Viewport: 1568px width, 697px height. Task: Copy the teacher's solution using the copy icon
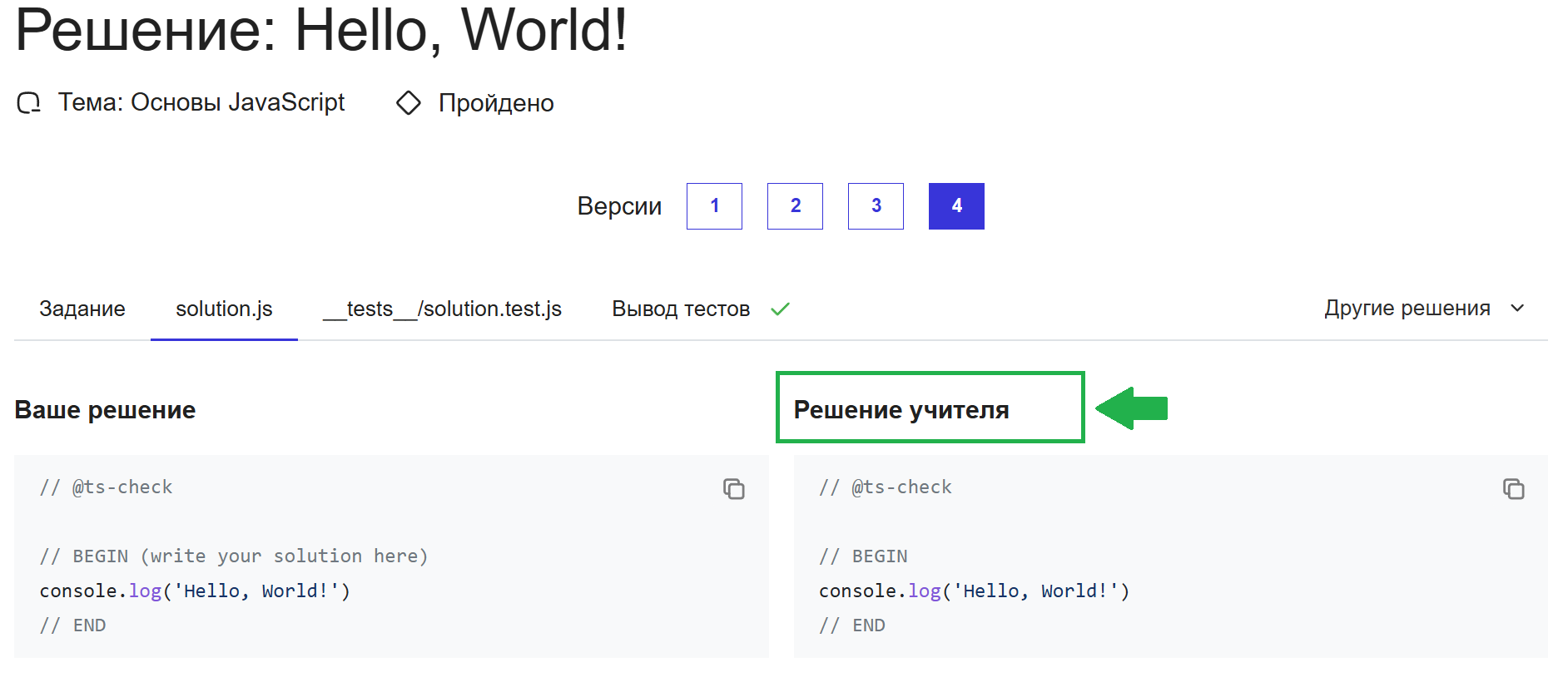point(1513,489)
